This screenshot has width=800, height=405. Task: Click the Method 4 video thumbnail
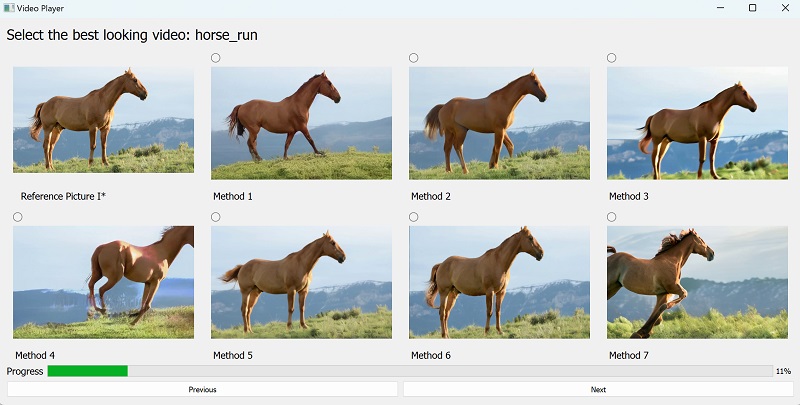coord(104,282)
